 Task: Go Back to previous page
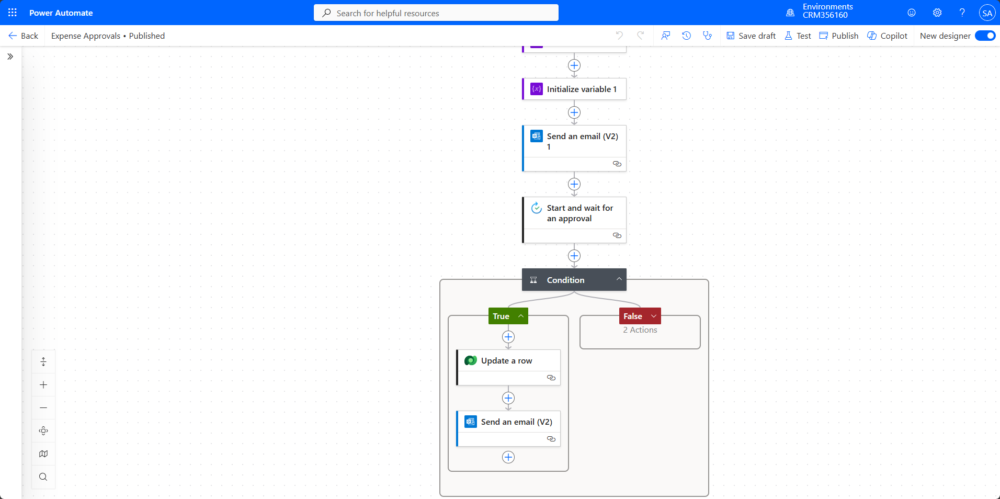pyautogui.click(x=23, y=36)
